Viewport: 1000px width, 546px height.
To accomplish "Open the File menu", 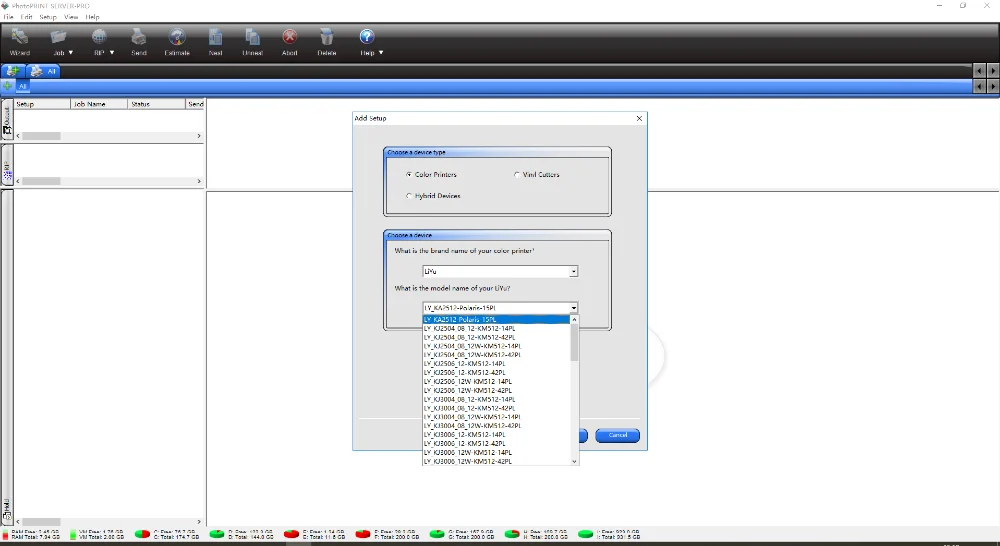I will pyautogui.click(x=8, y=17).
